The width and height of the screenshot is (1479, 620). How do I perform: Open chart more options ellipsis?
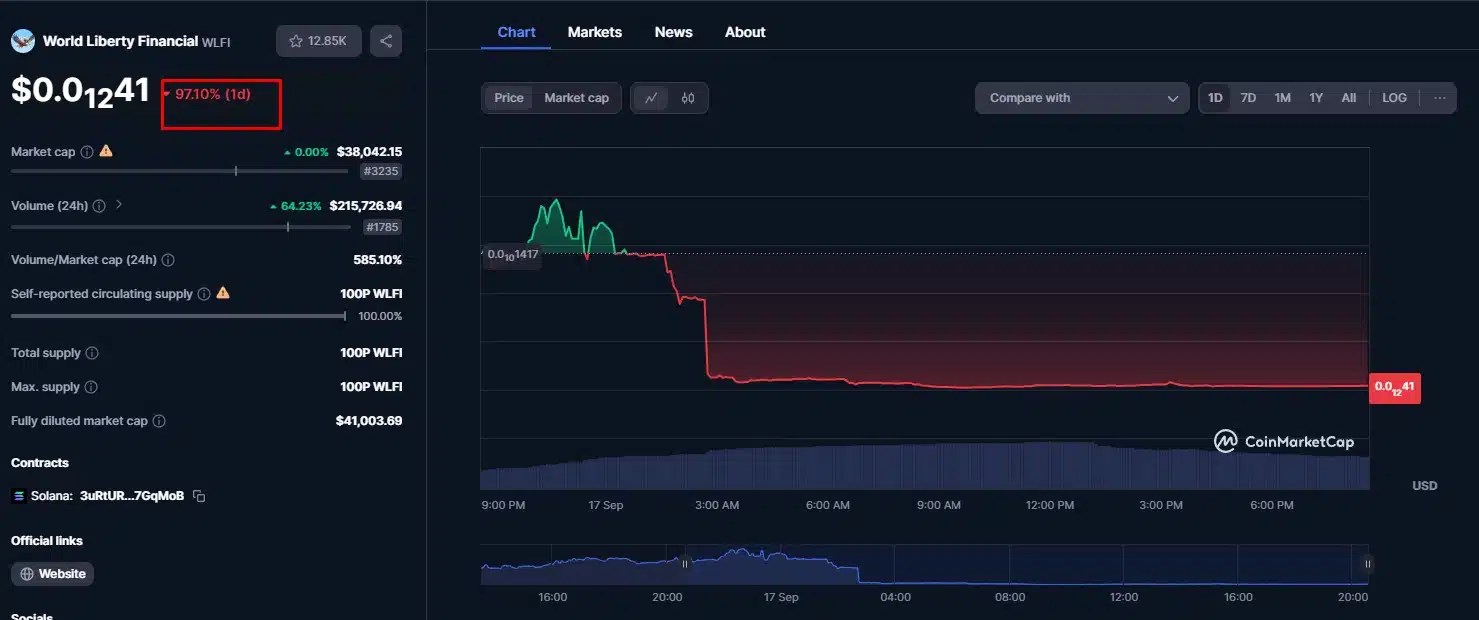(x=1439, y=98)
